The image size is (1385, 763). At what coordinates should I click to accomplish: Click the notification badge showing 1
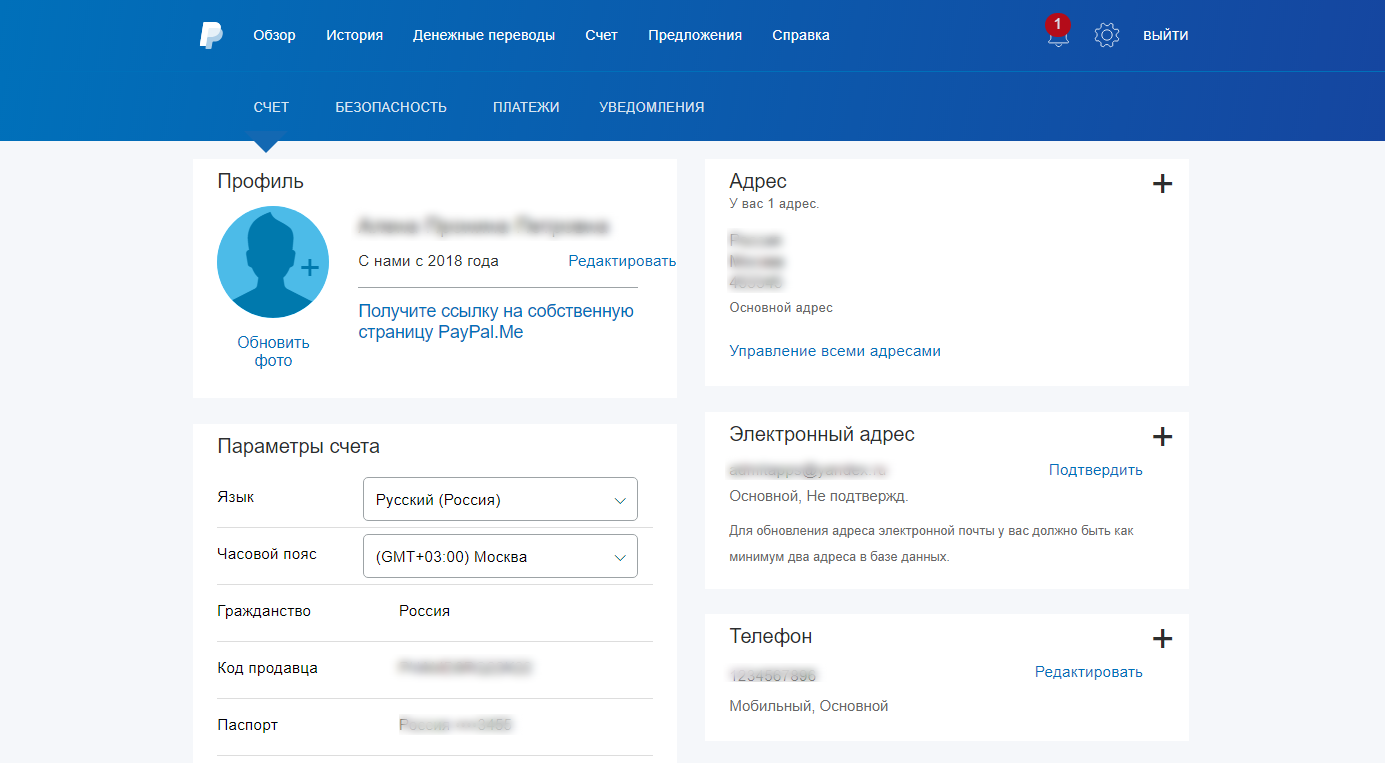click(x=1058, y=22)
